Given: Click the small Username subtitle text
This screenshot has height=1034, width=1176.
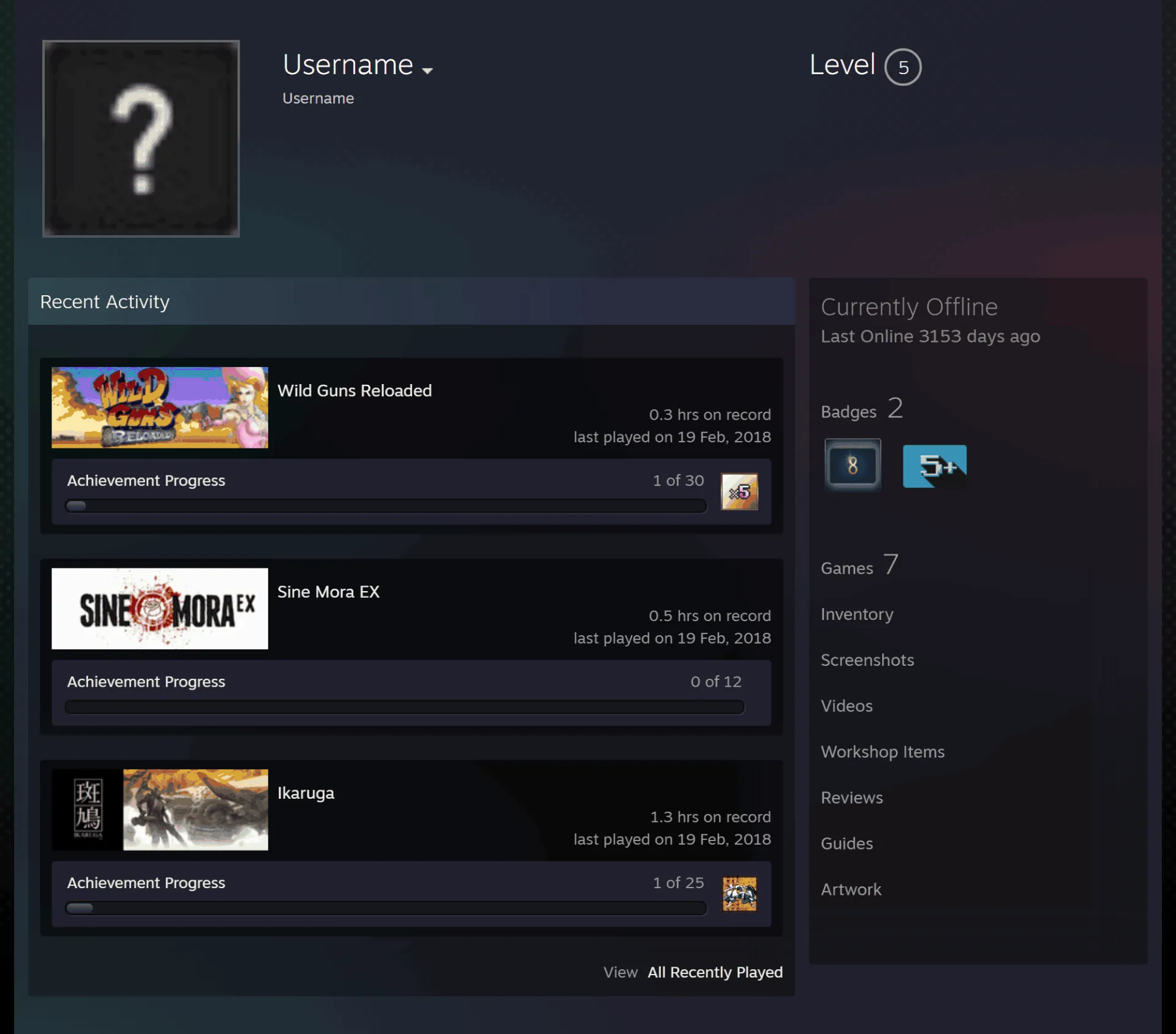Looking at the screenshot, I should [318, 98].
